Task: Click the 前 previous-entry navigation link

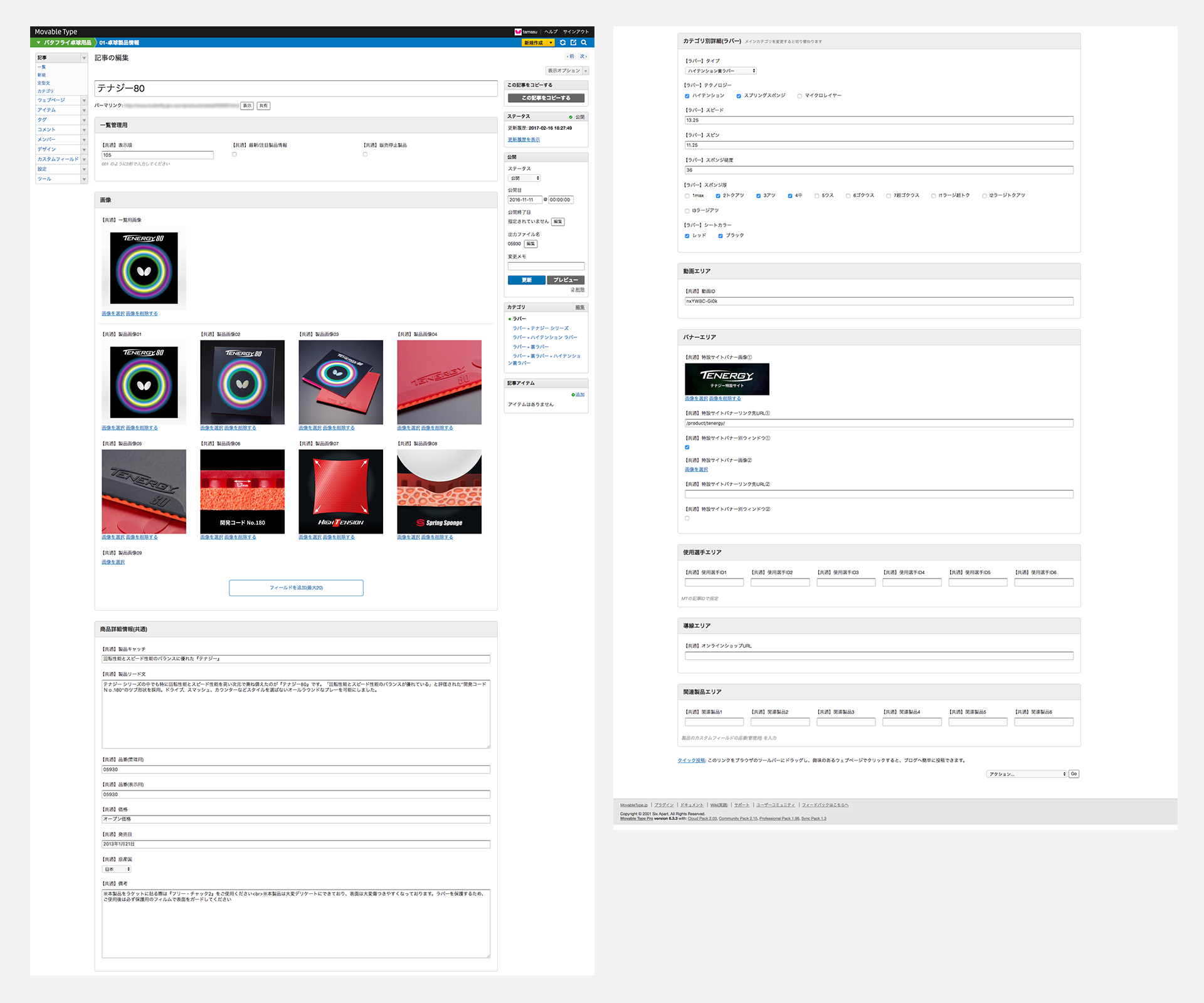Action: [571, 56]
